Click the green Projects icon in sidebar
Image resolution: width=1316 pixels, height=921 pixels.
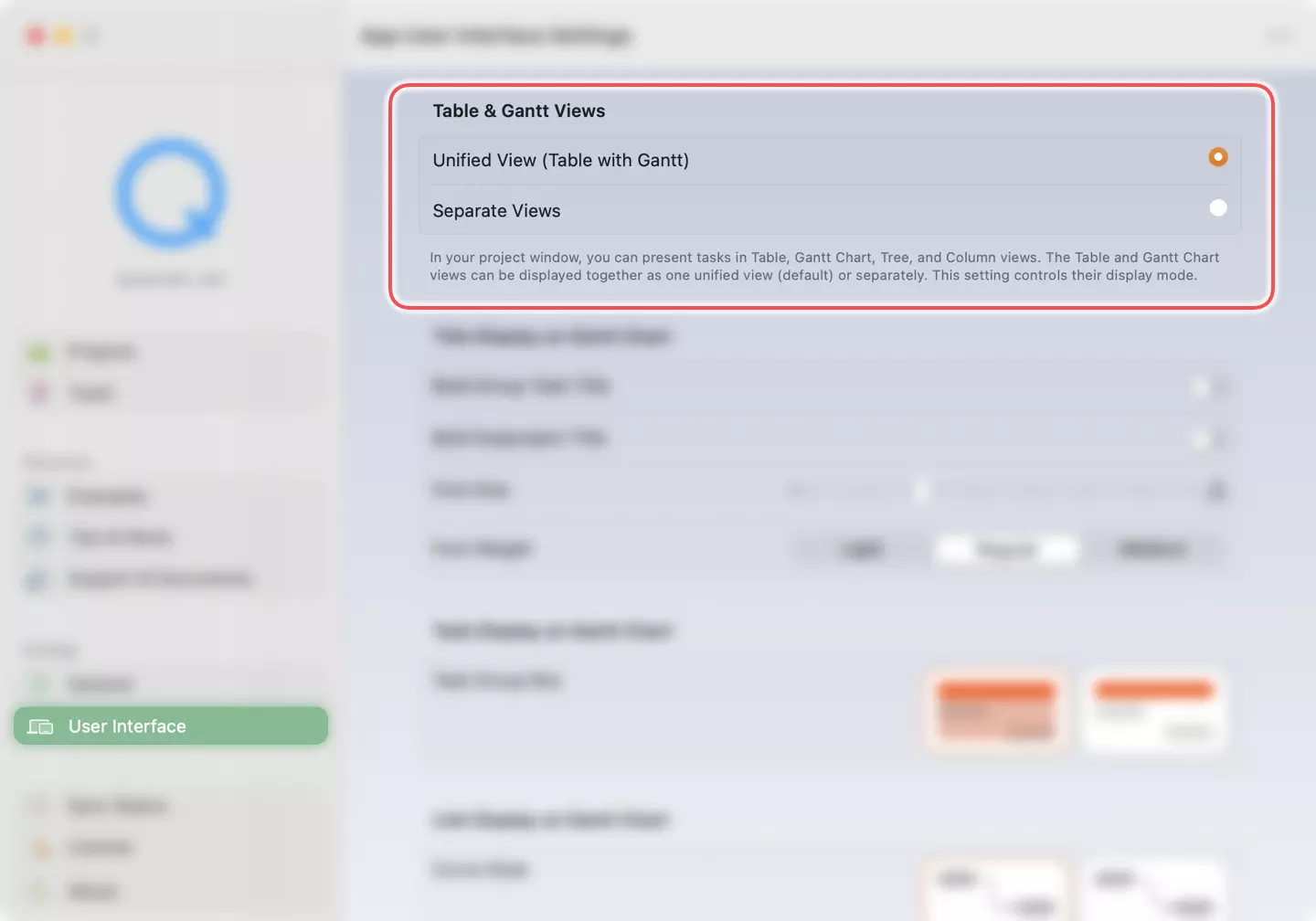click(x=39, y=353)
